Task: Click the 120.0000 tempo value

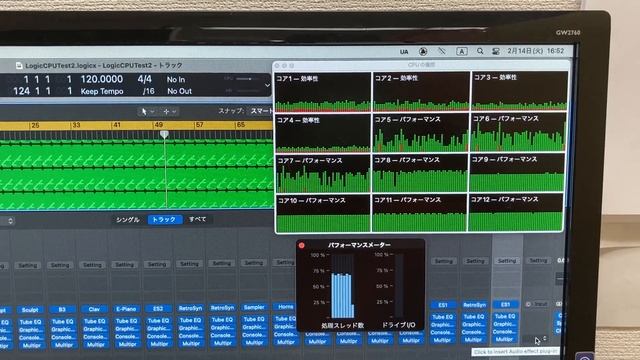Action: point(102,79)
